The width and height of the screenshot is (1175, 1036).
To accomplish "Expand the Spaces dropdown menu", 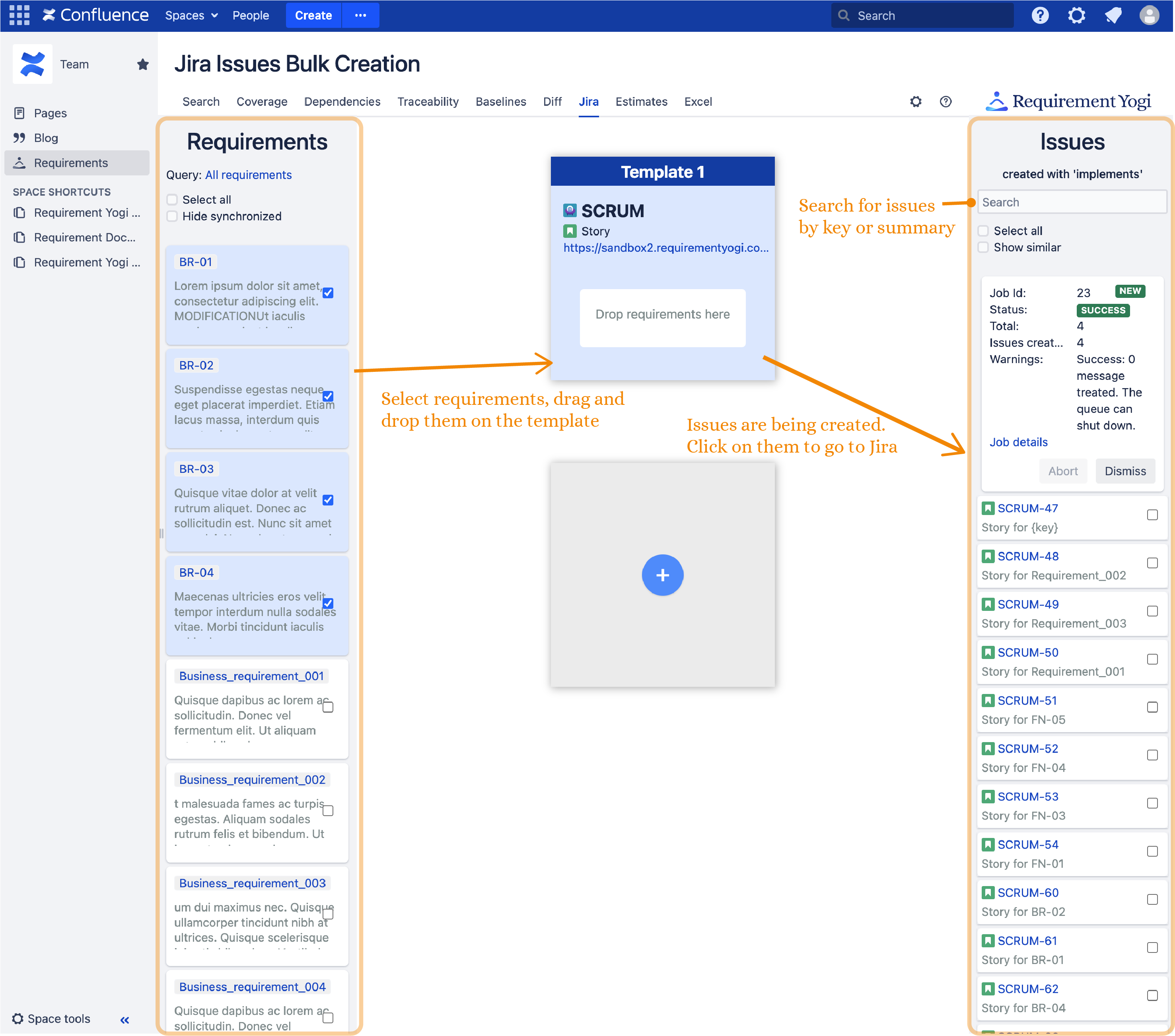I will tap(191, 16).
